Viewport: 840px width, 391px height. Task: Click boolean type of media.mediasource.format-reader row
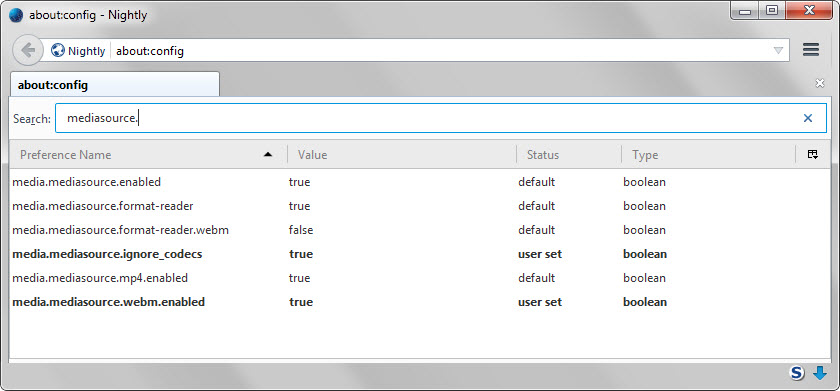click(x=644, y=206)
